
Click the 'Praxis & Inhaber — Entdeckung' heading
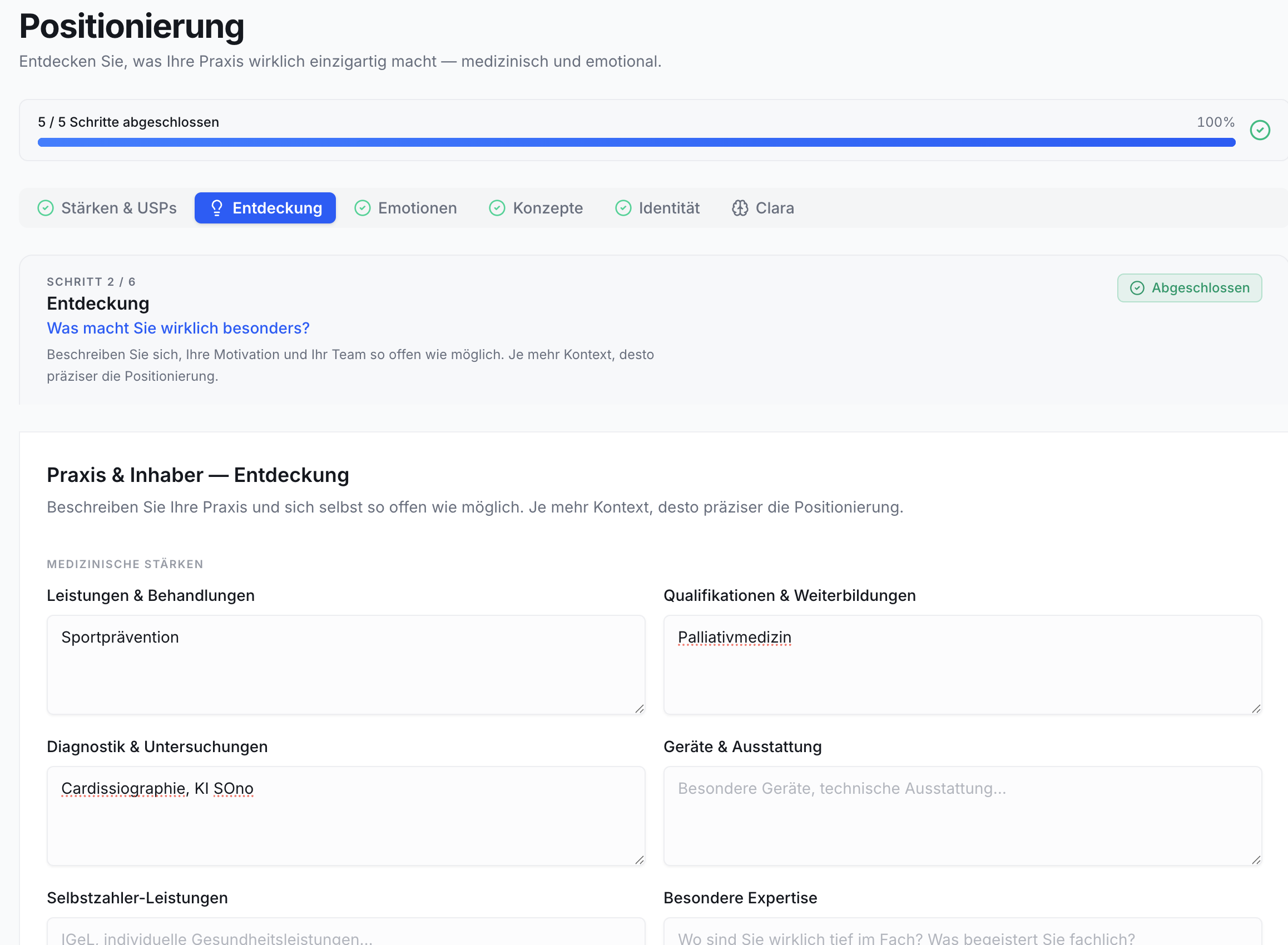[198, 475]
